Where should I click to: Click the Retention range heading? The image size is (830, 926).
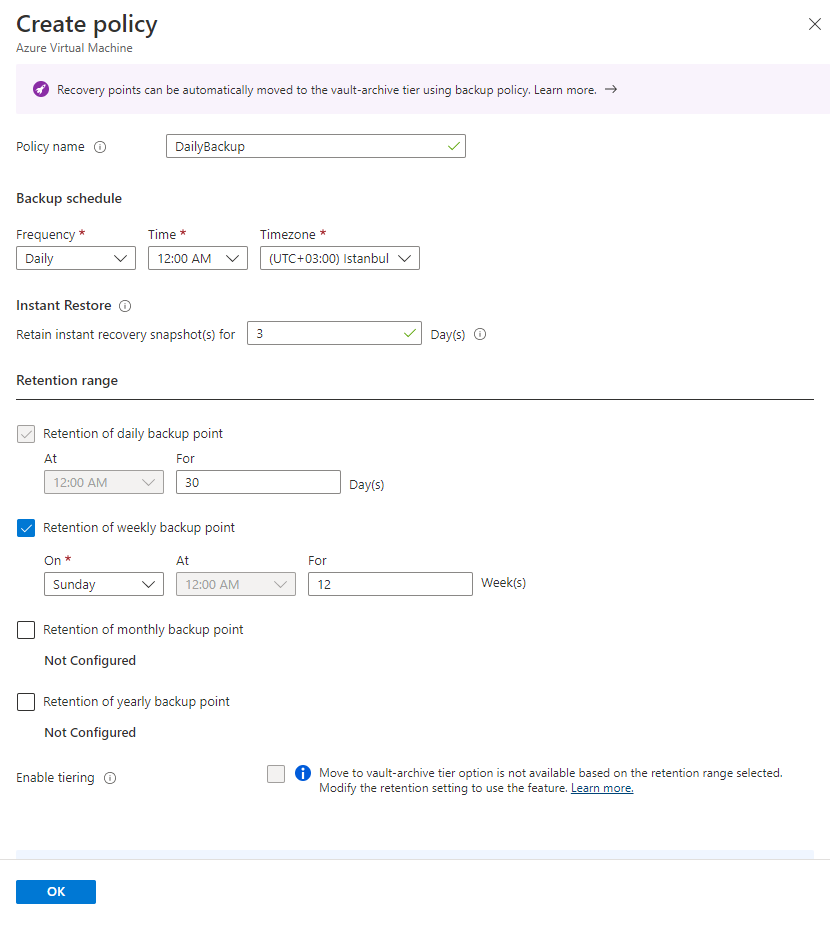(67, 380)
